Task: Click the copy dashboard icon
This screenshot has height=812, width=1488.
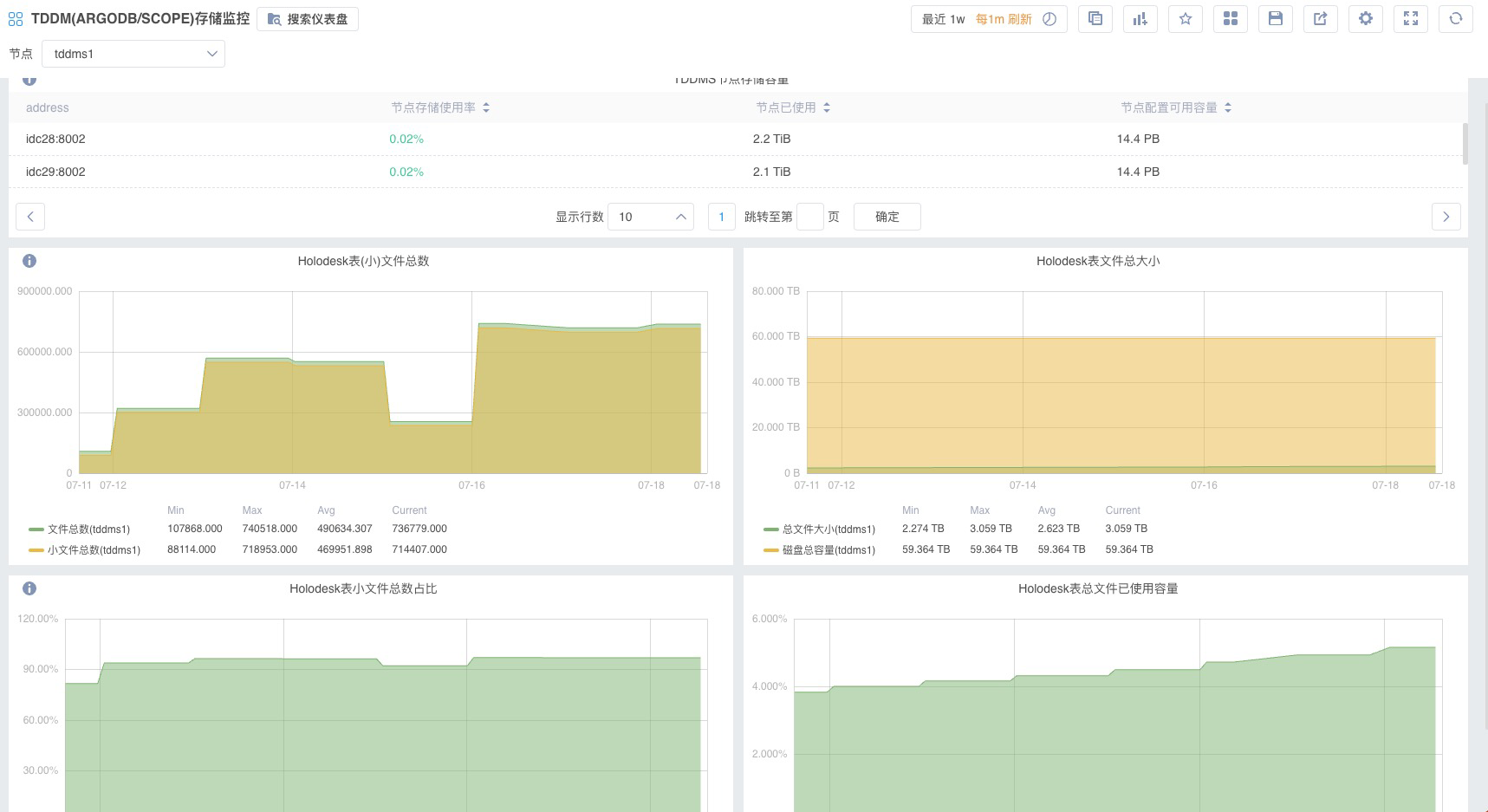Action: point(1095,19)
